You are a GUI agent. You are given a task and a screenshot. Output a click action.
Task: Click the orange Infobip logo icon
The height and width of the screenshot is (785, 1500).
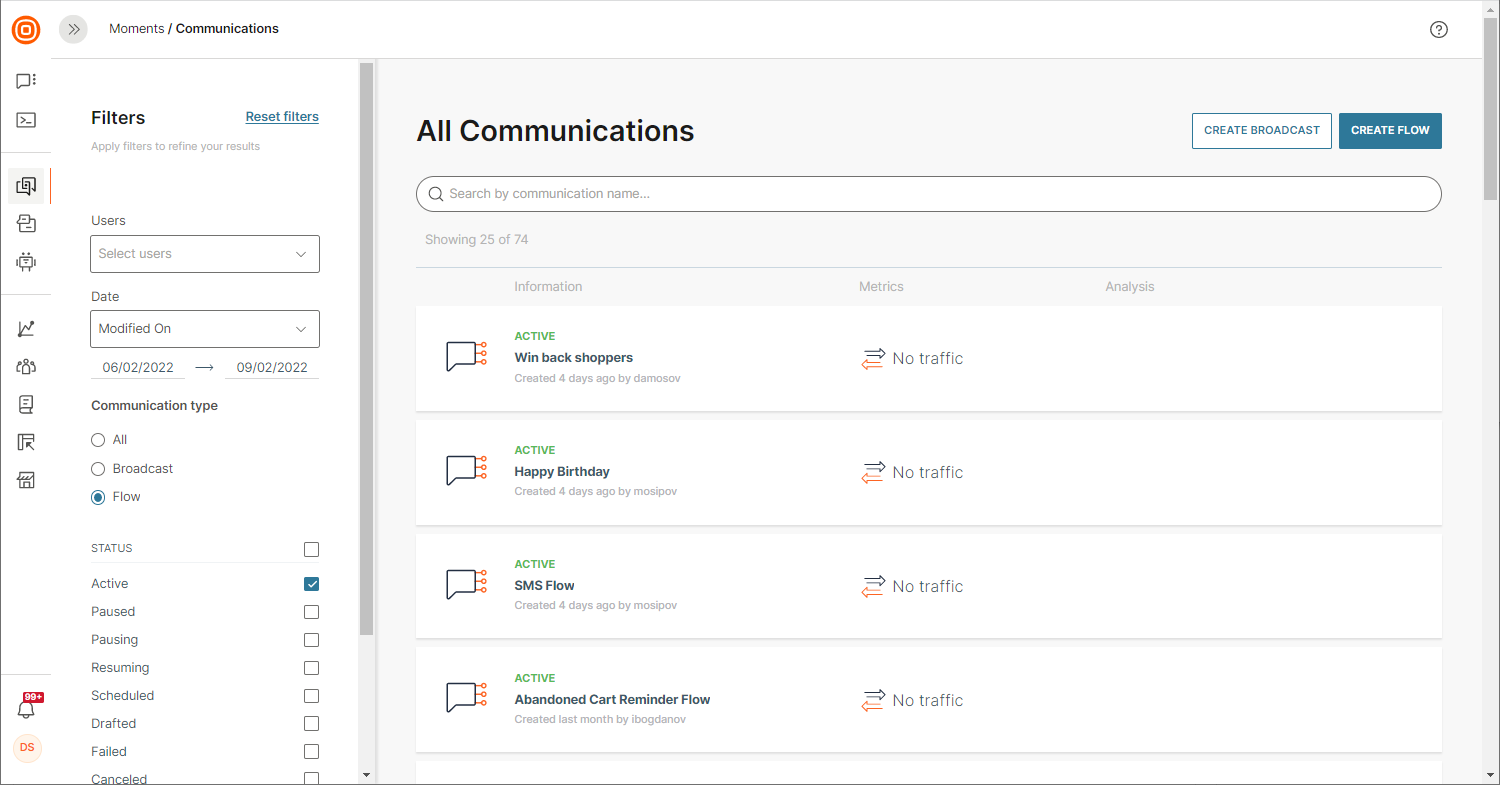click(x=26, y=30)
